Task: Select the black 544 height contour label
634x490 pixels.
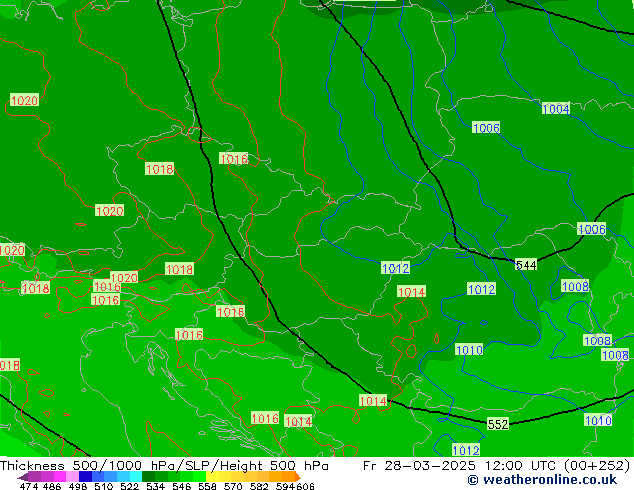Action: click(526, 265)
